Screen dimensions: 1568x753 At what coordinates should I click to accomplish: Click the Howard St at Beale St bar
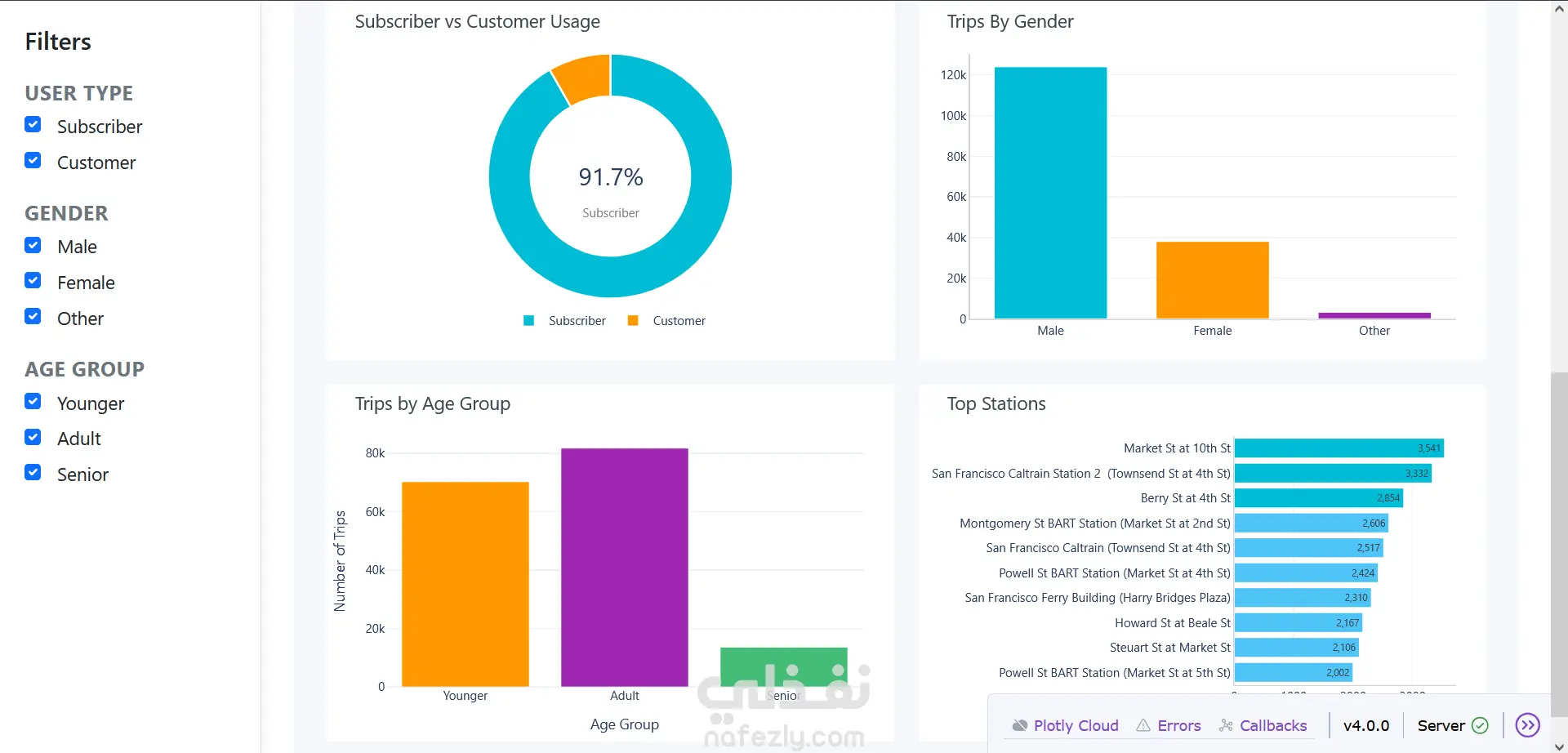point(1298,623)
